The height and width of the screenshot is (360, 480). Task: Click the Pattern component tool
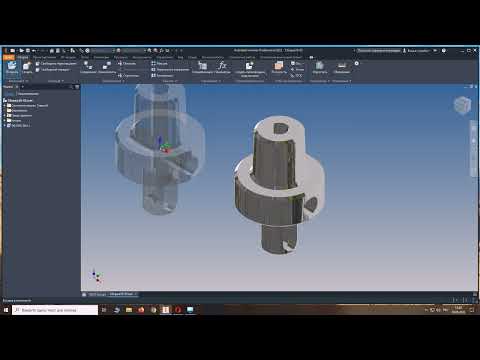coord(159,63)
